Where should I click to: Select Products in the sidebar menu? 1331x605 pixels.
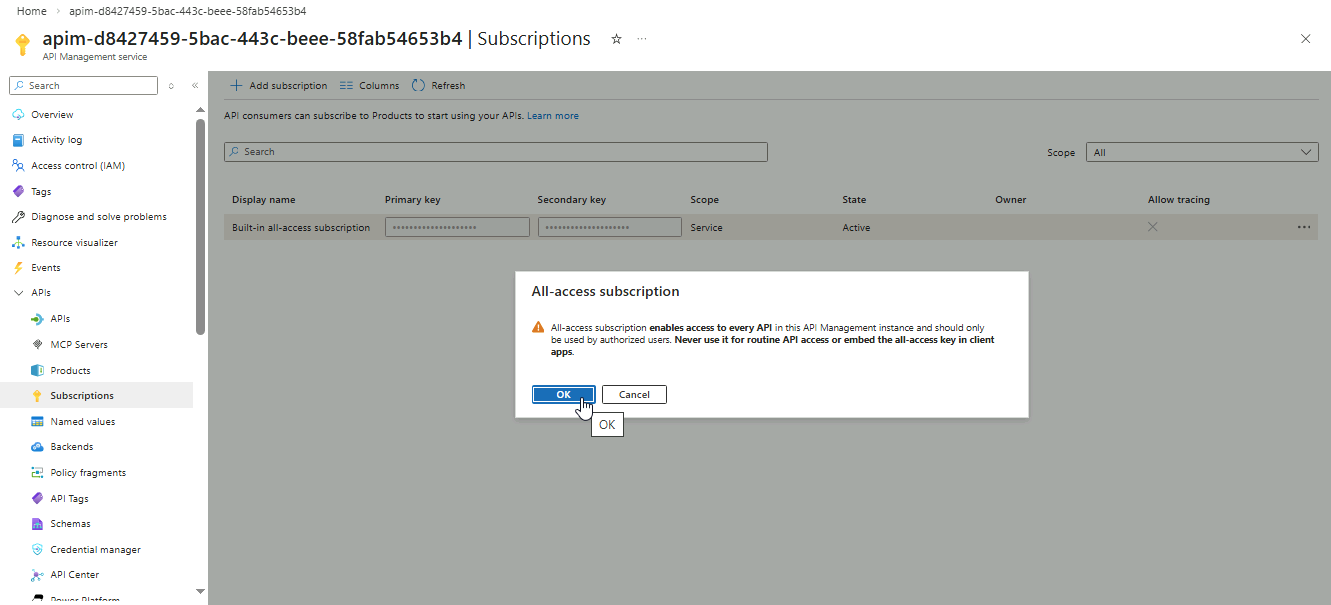pyautogui.click(x=70, y=371)
